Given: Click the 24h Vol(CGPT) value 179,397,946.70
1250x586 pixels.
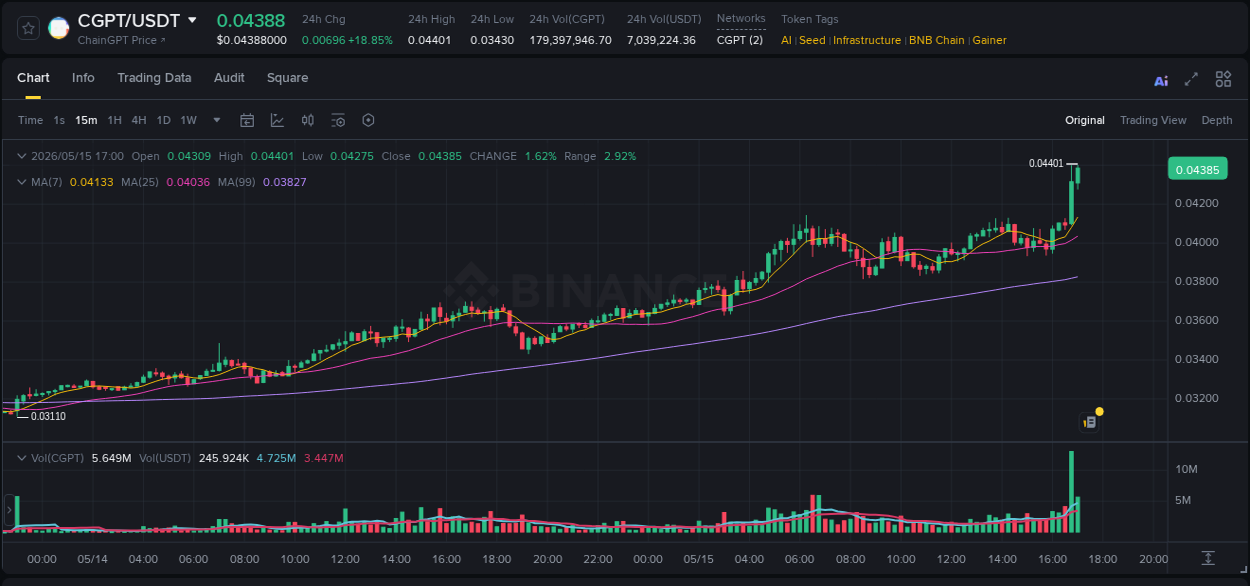Looking at the screenshot, I should pos(570,40).
